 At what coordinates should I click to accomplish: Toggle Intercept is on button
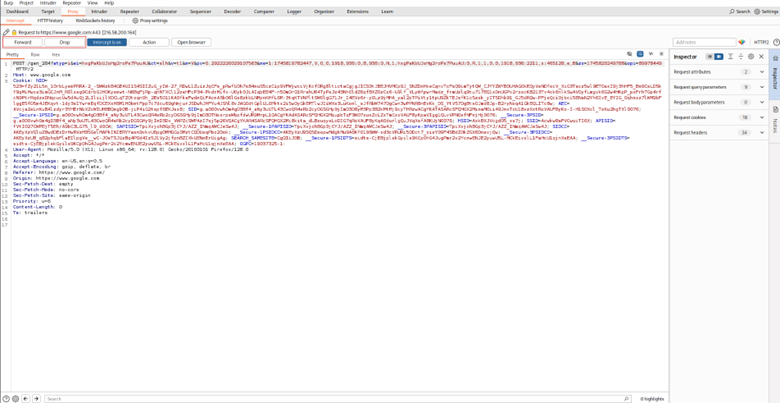click(107, 43)
